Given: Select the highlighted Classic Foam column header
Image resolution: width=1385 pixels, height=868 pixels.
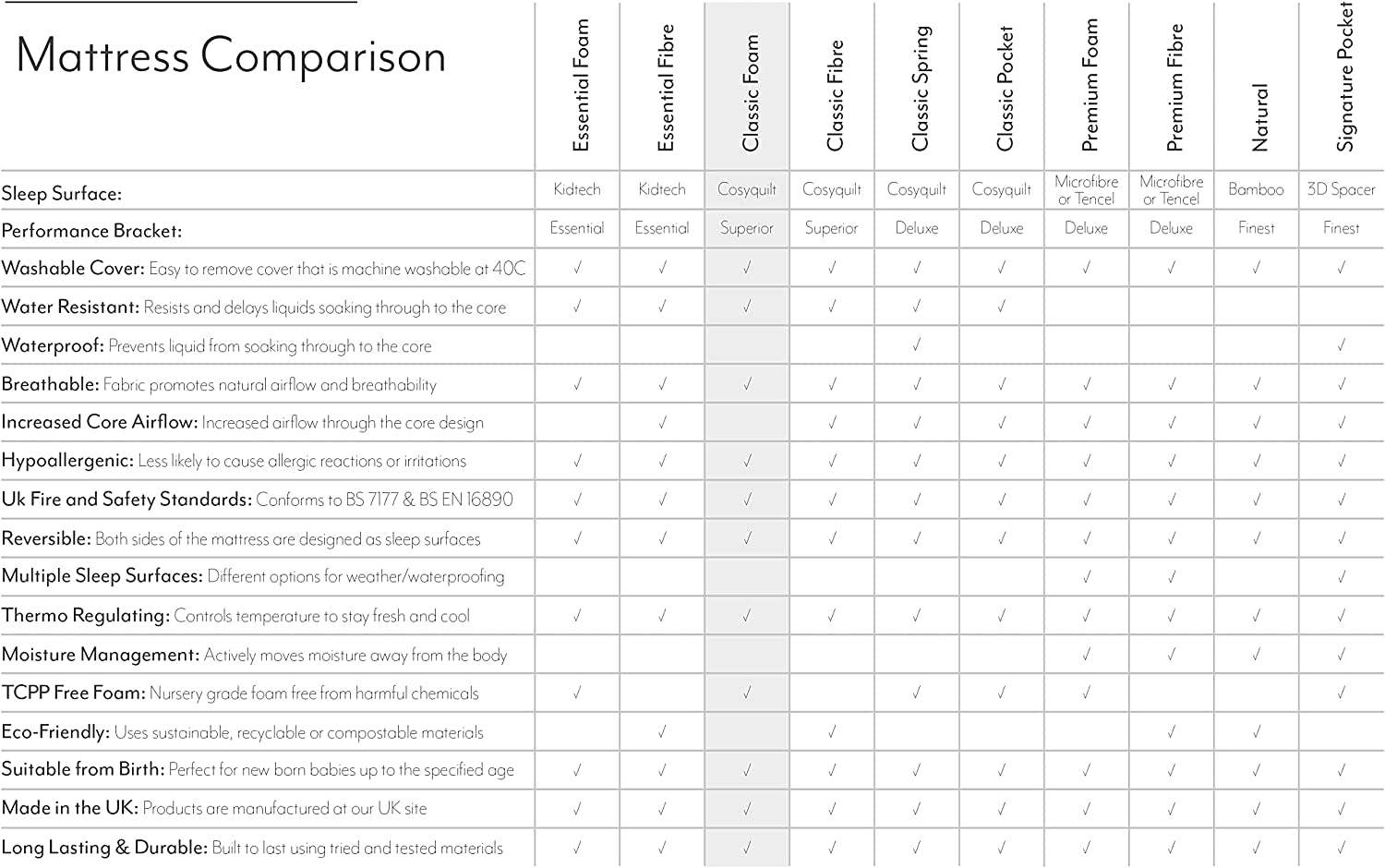Looking at the screenshot, I should coord(750,92).
